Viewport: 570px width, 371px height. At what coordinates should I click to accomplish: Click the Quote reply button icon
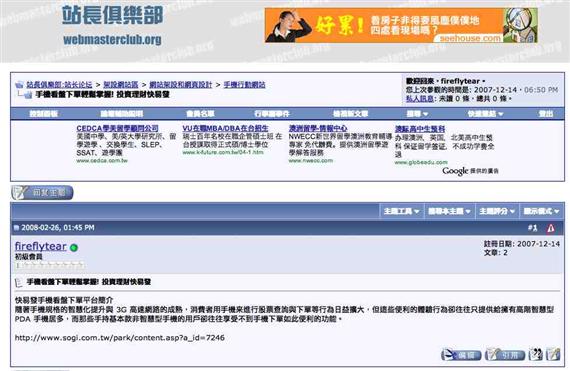(505, 354)
